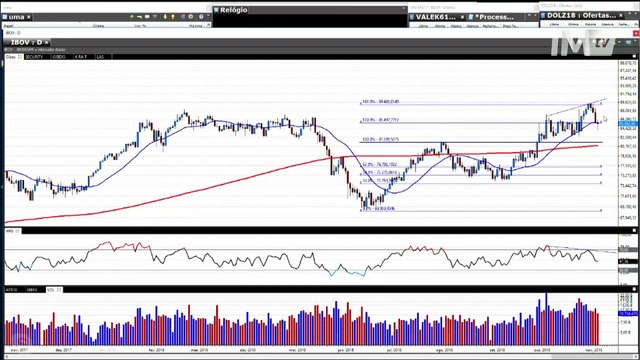Click the out. 2018 date label on the time axis
This screenshot has height=360, width=640.
(x=542, y=350)
